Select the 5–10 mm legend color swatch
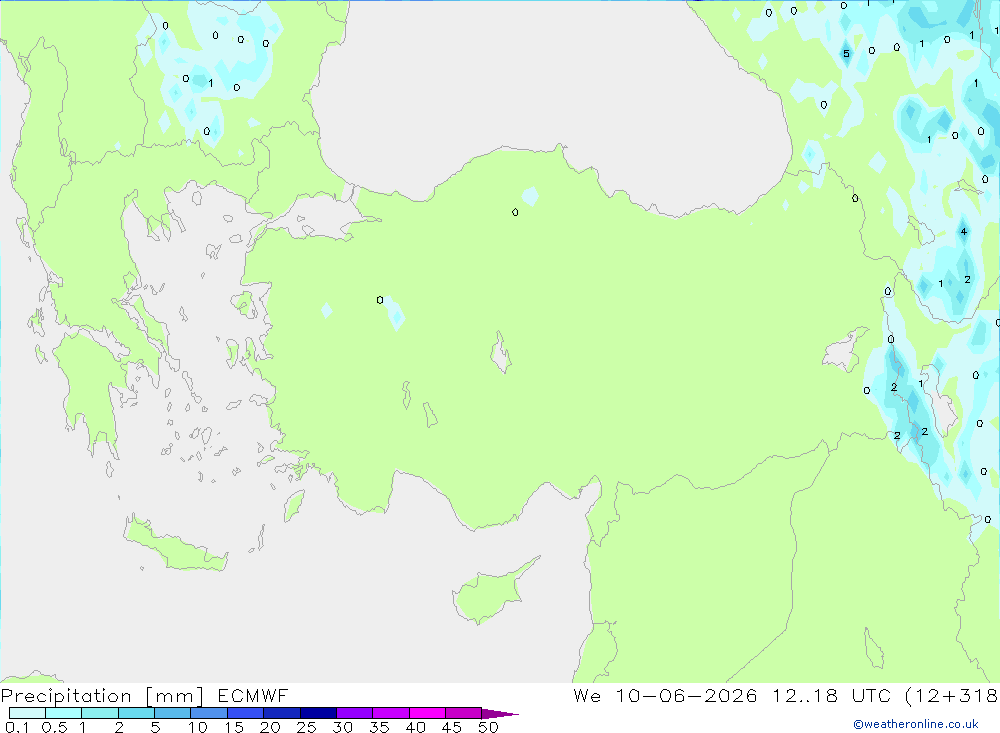Viewport: 1000px width, 733px height. 172,713
